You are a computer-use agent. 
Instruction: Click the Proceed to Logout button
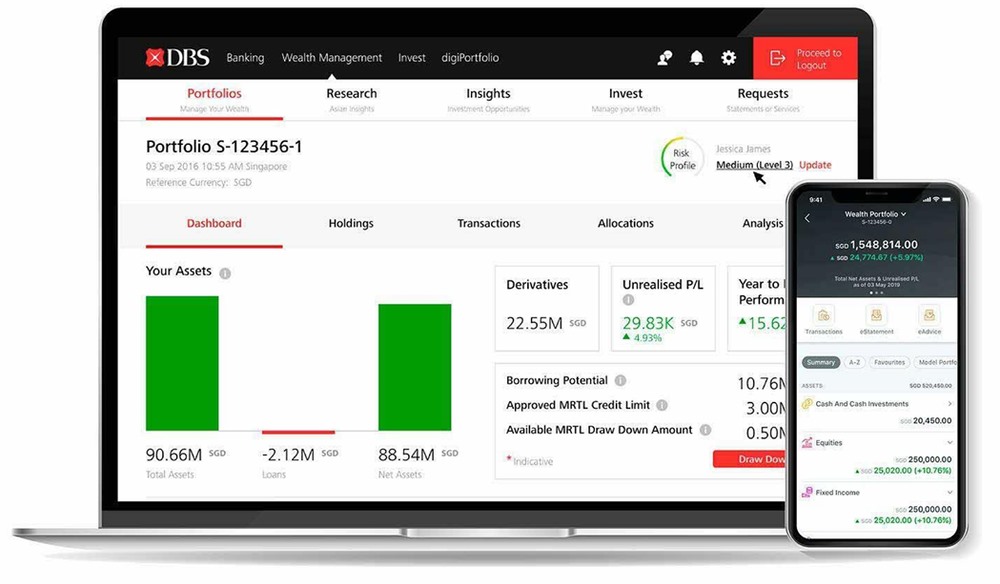coord(805,59)
